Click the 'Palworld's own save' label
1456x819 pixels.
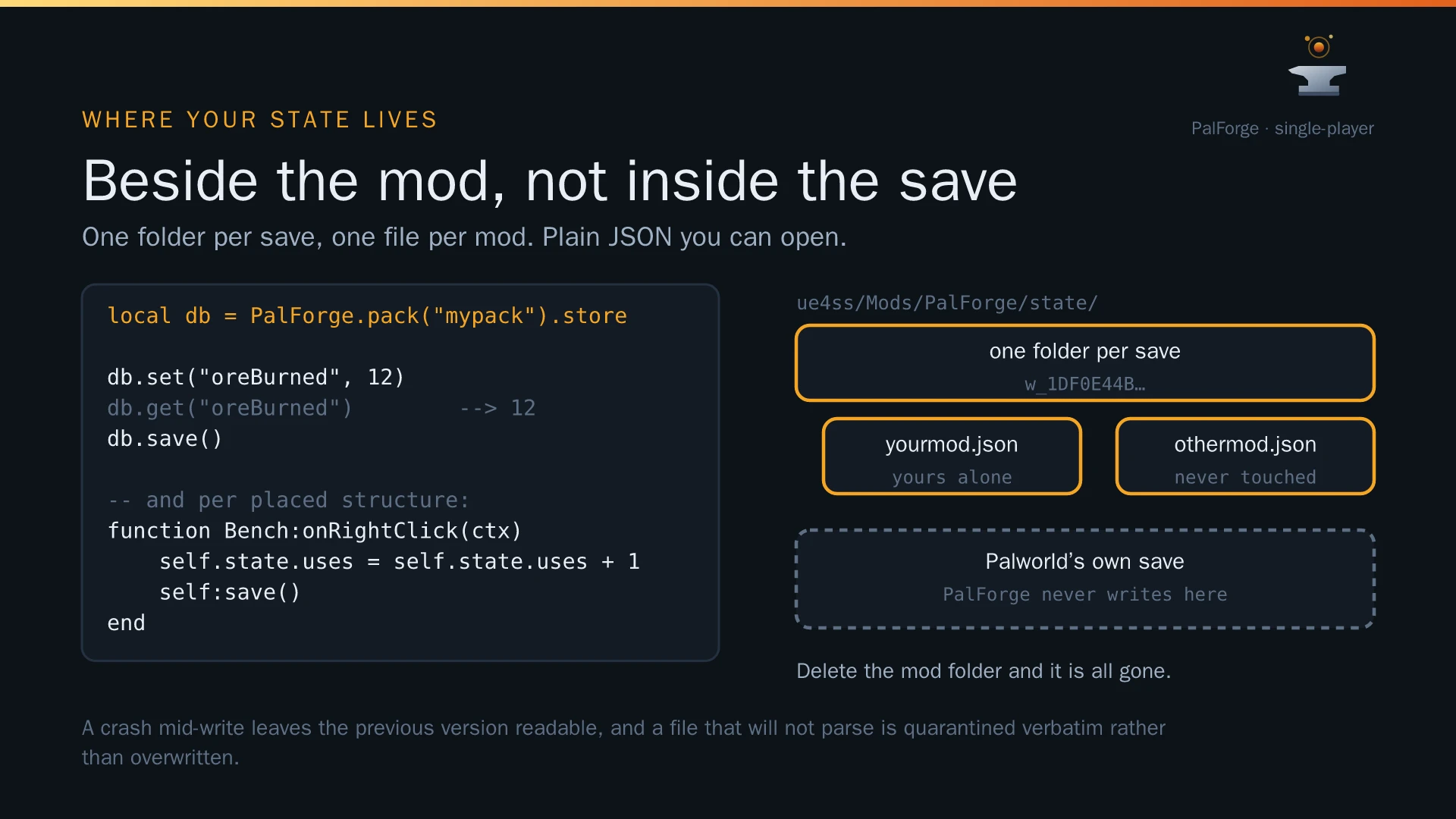(x=1085, y=561)
